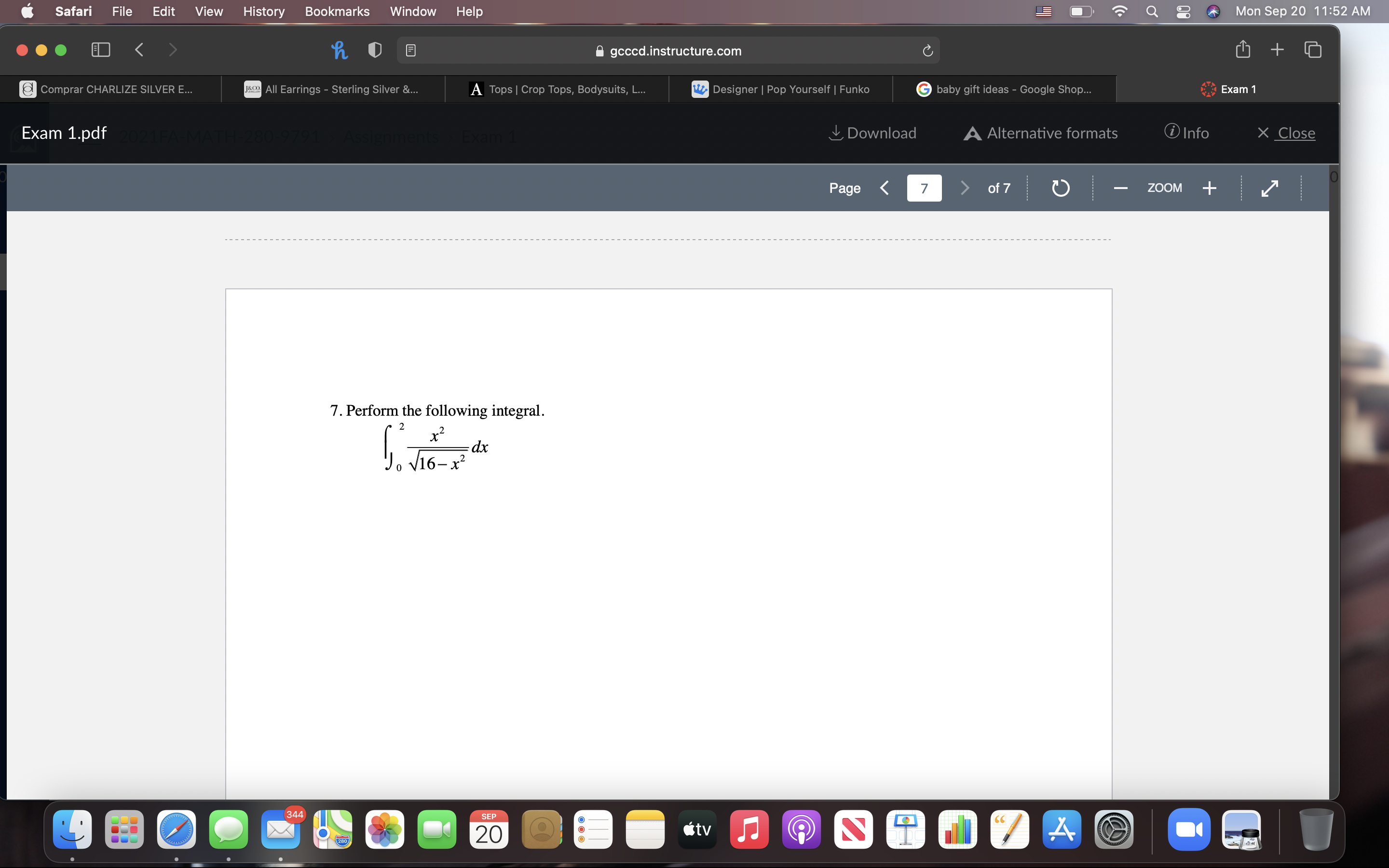
Task: Open the input language flag menu
Action: coord(1044,12)
